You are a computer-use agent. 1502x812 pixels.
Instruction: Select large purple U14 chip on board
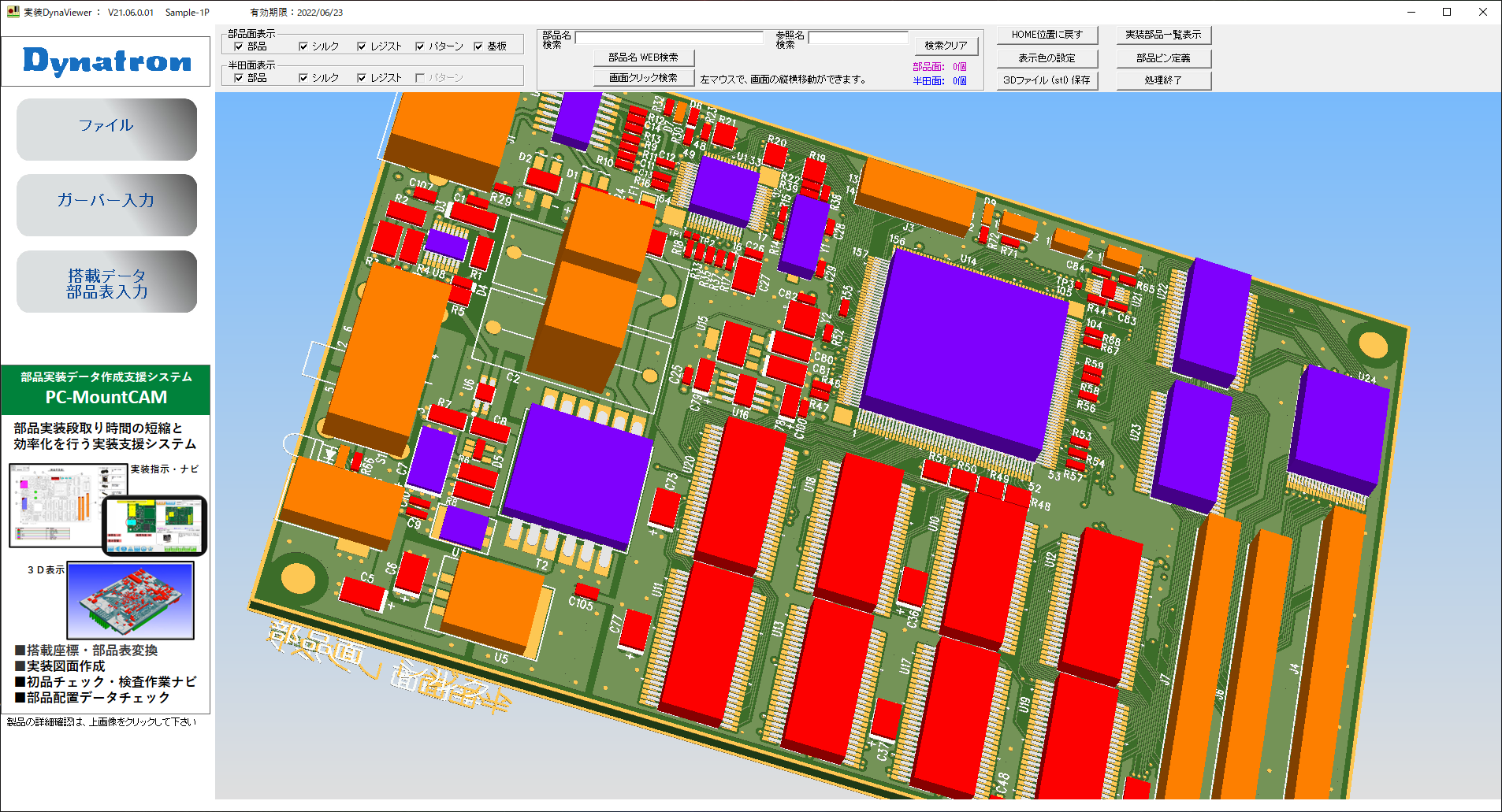(963, 354)
